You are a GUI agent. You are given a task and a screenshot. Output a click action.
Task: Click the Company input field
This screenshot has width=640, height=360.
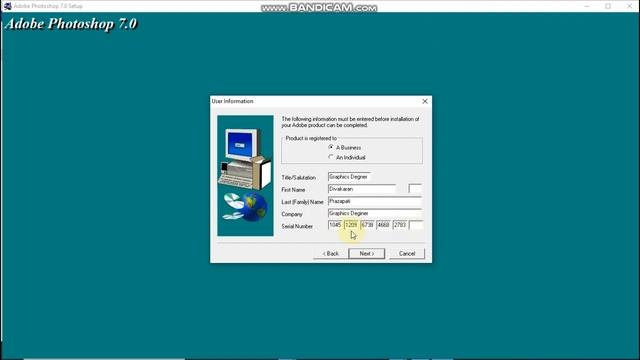pos(375,213)
